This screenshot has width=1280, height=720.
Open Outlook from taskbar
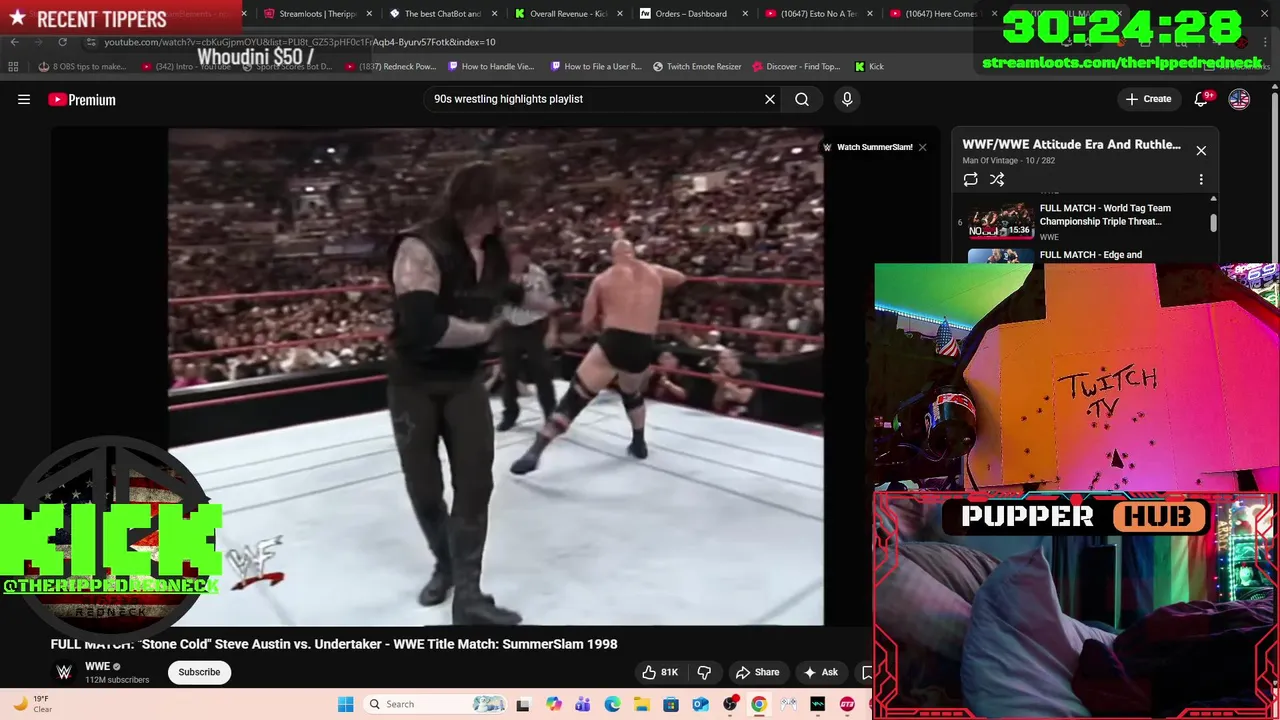click(x=700, y=704)
